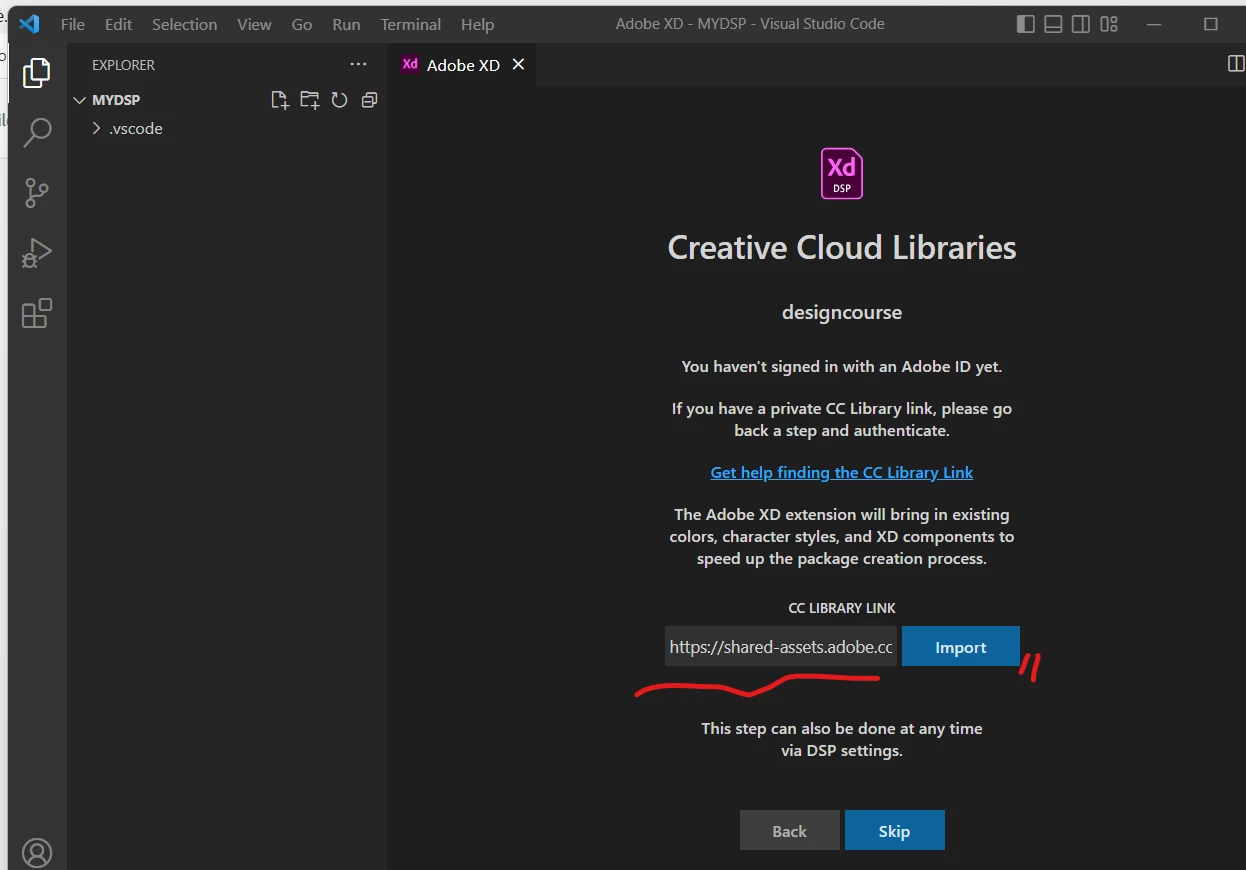Open the Edit menu
This screenshot has width=1246, height=870.
tap(118, 24)
